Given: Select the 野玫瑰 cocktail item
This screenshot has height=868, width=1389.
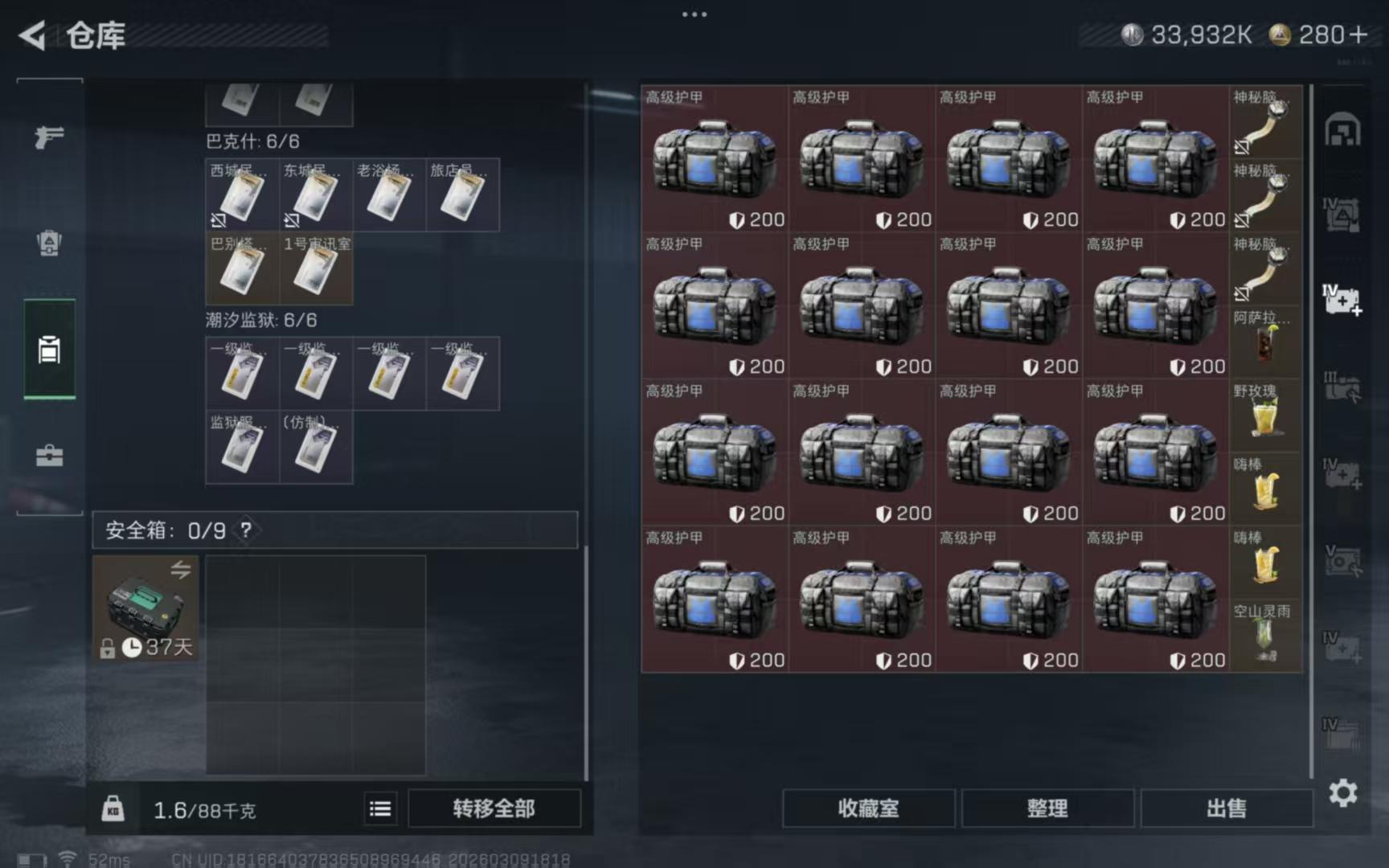Looking at the screenshot, I should (x=1266, y=415).
